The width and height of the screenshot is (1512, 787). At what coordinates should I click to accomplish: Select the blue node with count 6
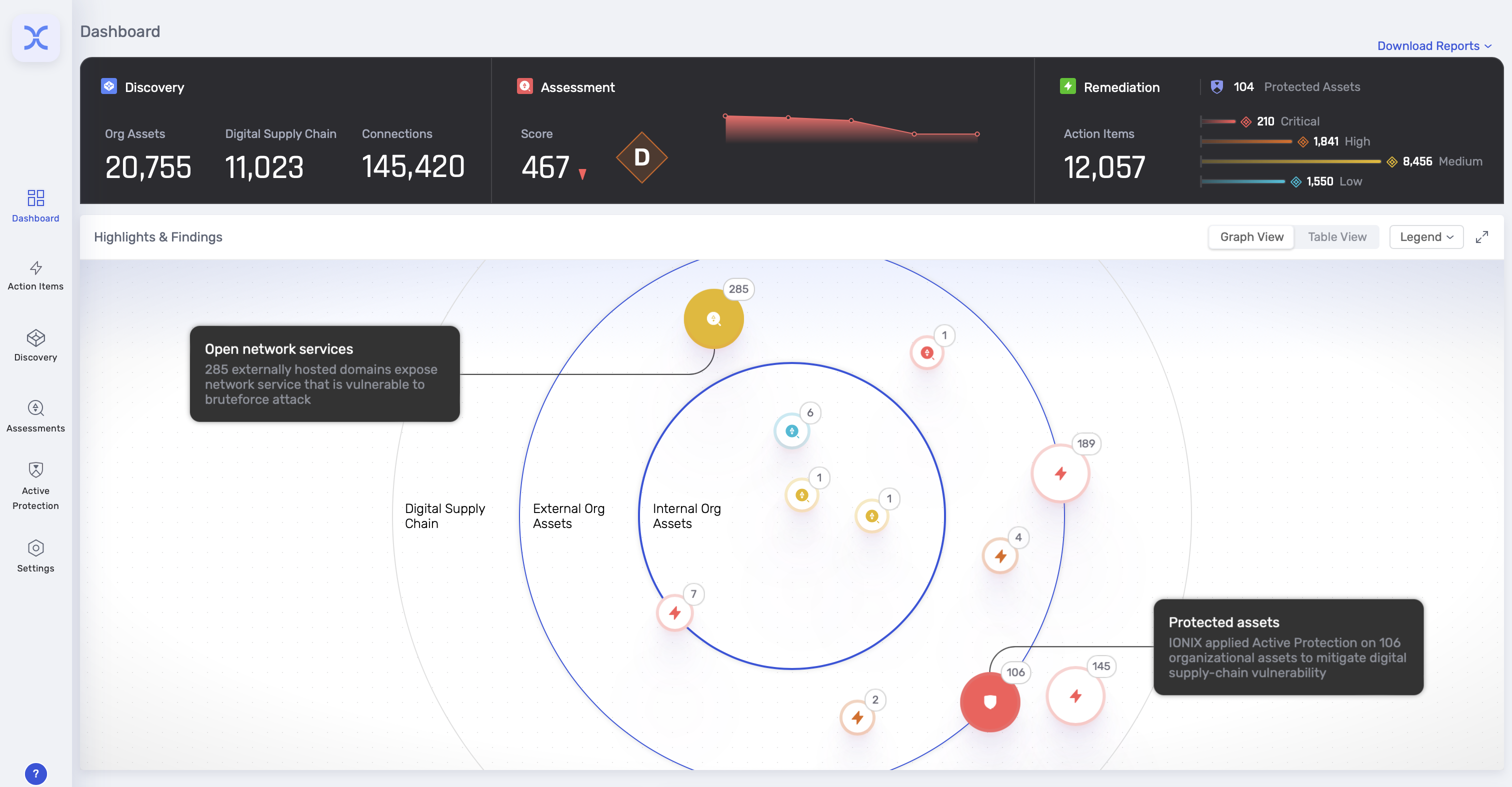pos(792,431)
